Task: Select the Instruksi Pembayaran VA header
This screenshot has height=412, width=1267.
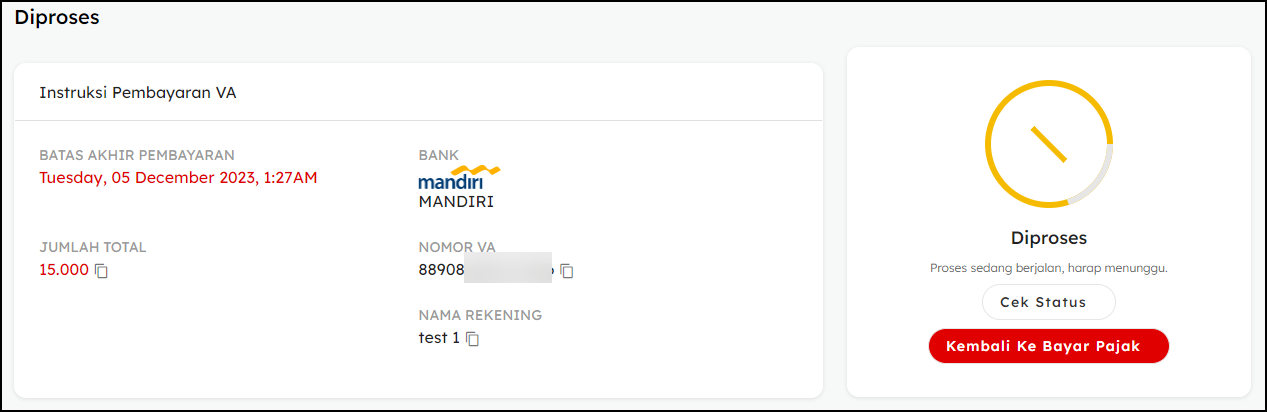Action: pos(138,93)
